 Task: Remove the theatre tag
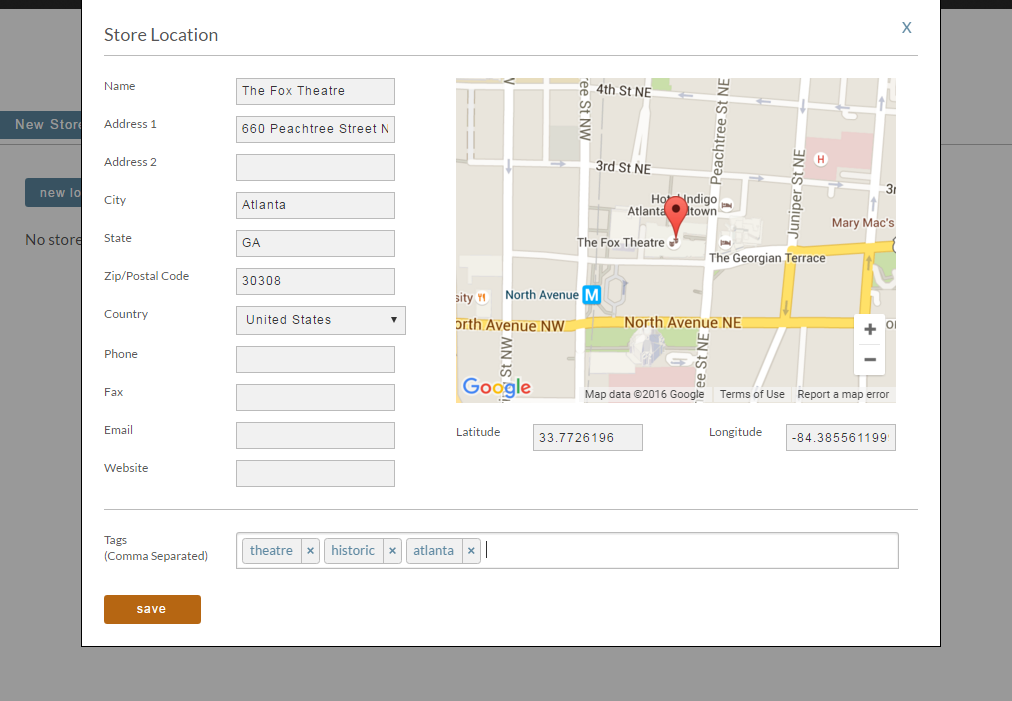(x=310, y=551)
